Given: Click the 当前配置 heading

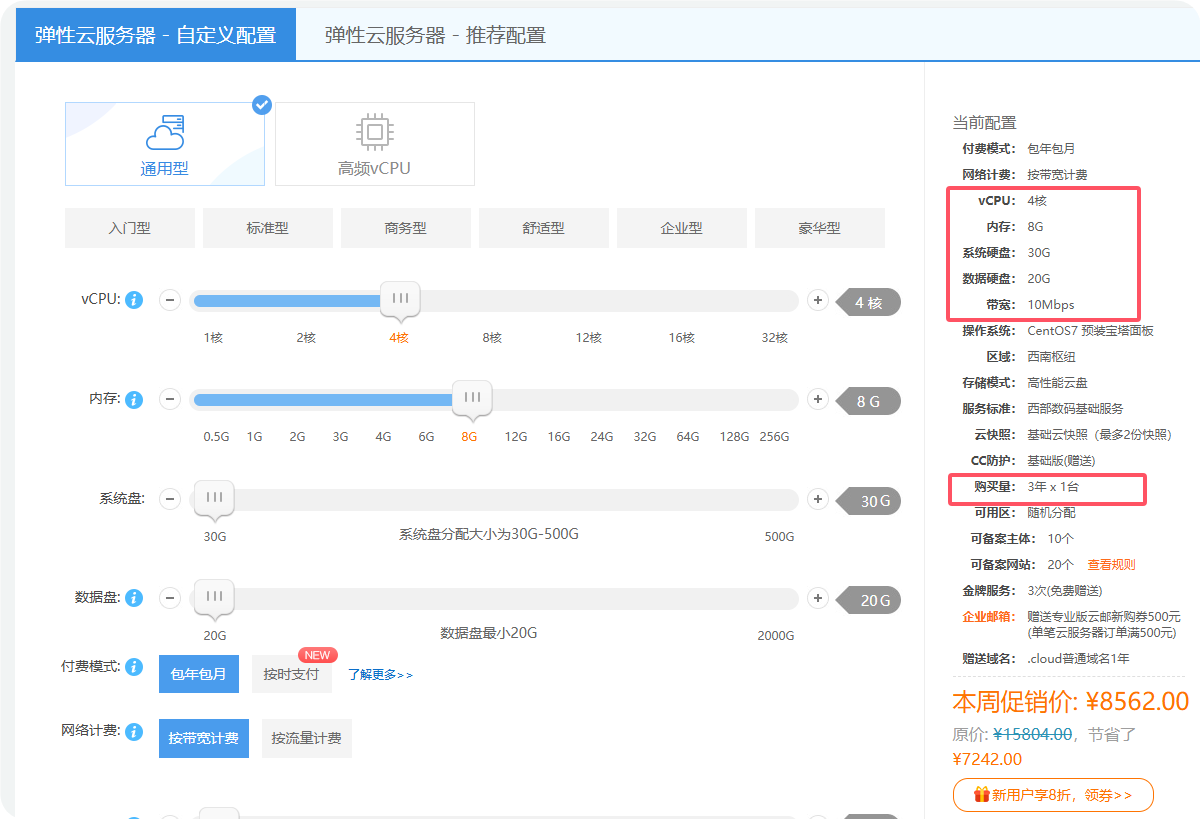Looking at the screenshot, I should coord(984,122).
